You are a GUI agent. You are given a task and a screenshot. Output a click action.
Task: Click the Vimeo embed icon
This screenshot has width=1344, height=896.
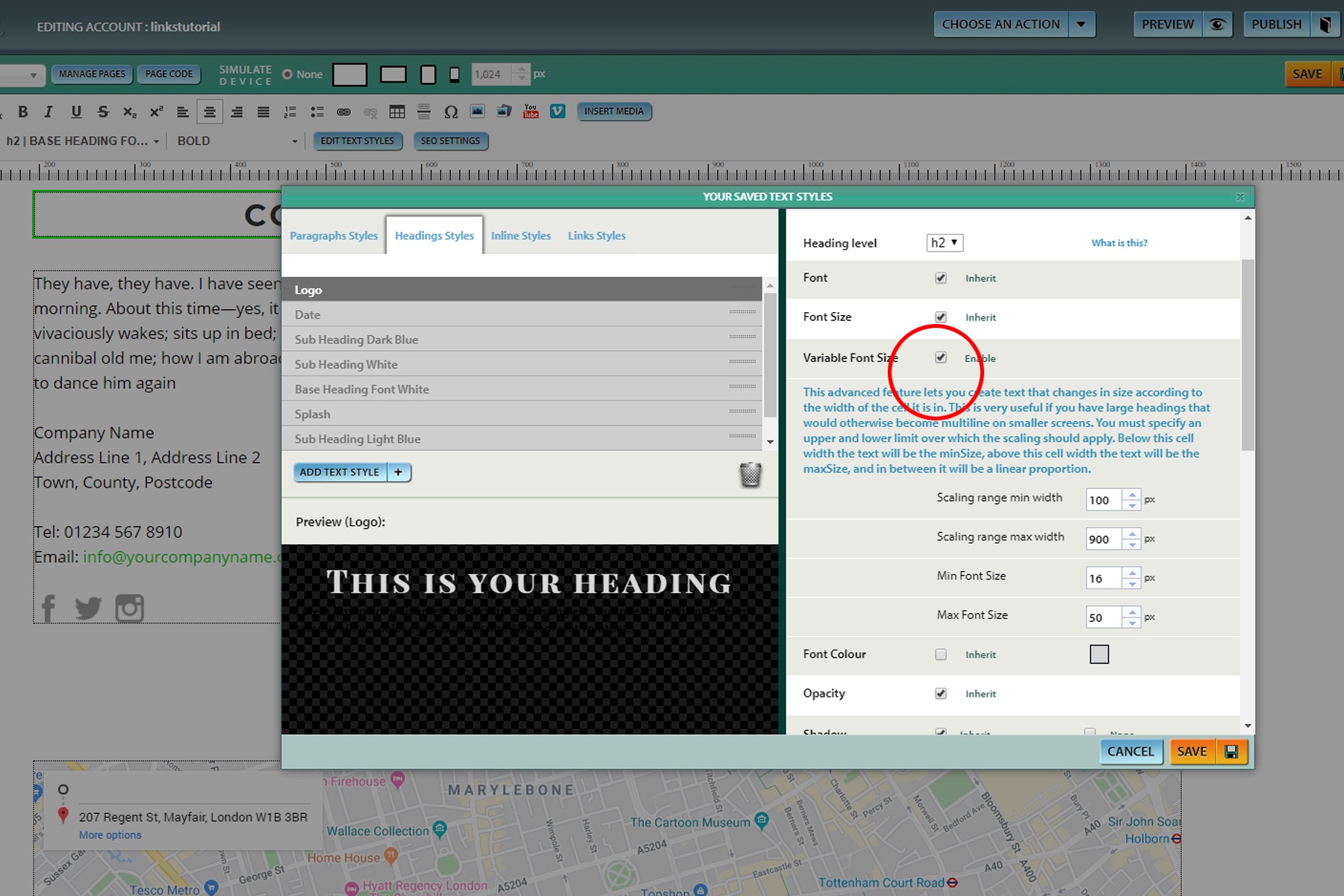pyautogui.click(x=558, y=111)
